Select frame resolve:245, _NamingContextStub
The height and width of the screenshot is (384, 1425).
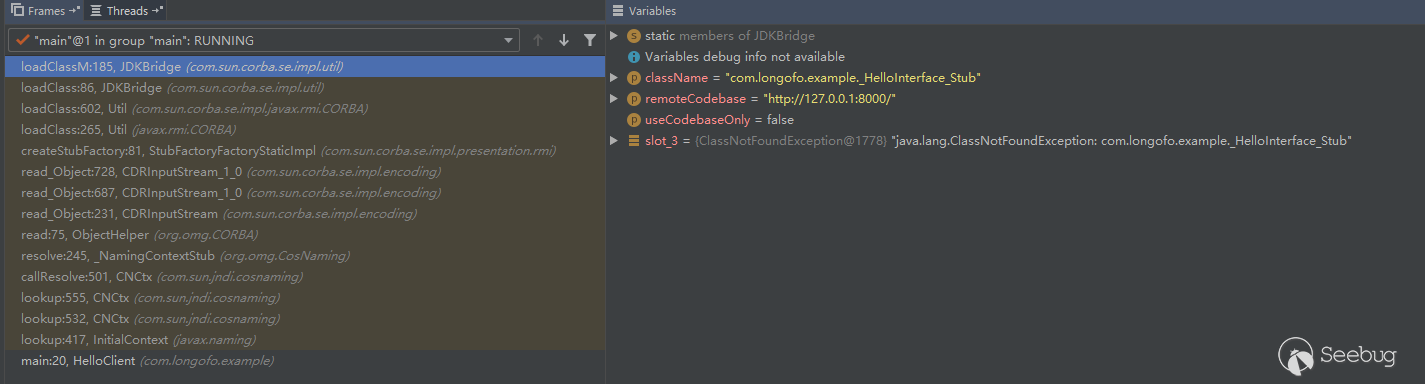tap(305, 256)
